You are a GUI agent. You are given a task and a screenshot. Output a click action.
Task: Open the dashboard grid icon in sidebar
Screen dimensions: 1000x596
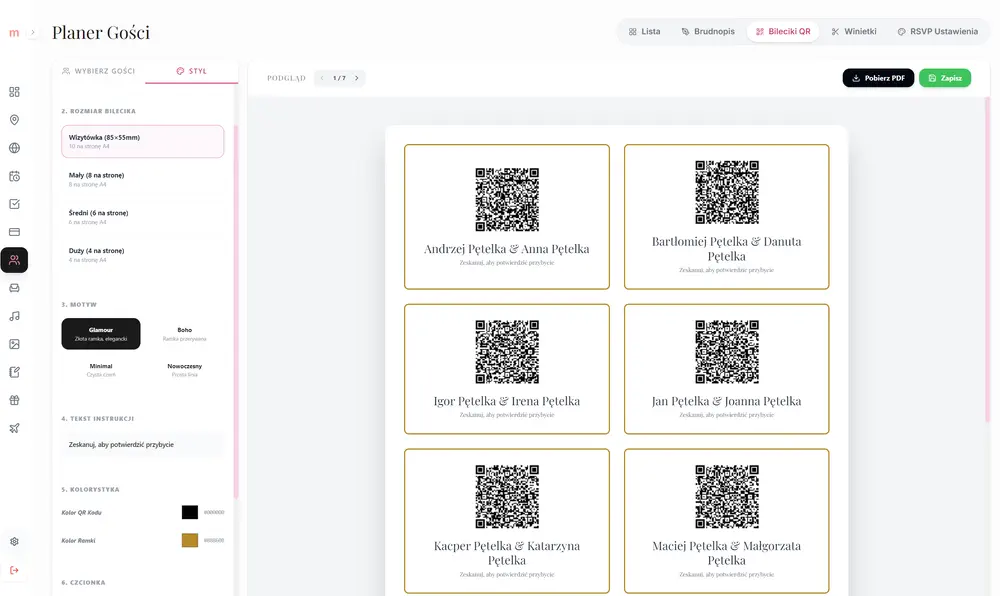click(14, 92)
